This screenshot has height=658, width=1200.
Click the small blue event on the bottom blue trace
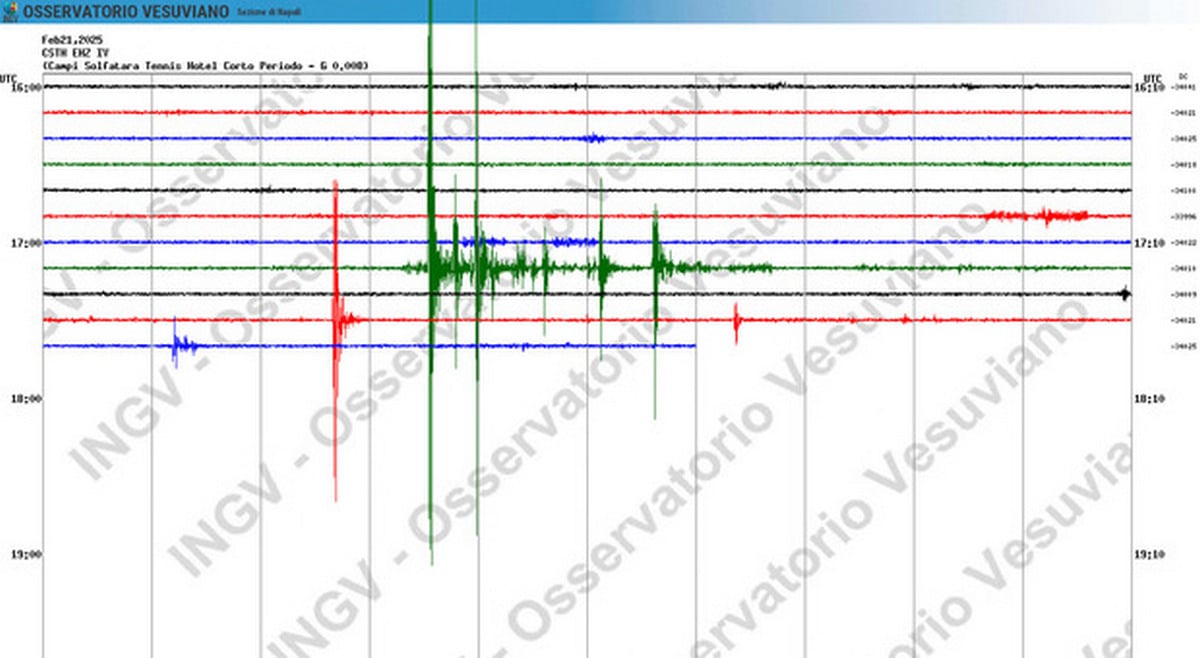pyautogui.click(x=183, y=345)
